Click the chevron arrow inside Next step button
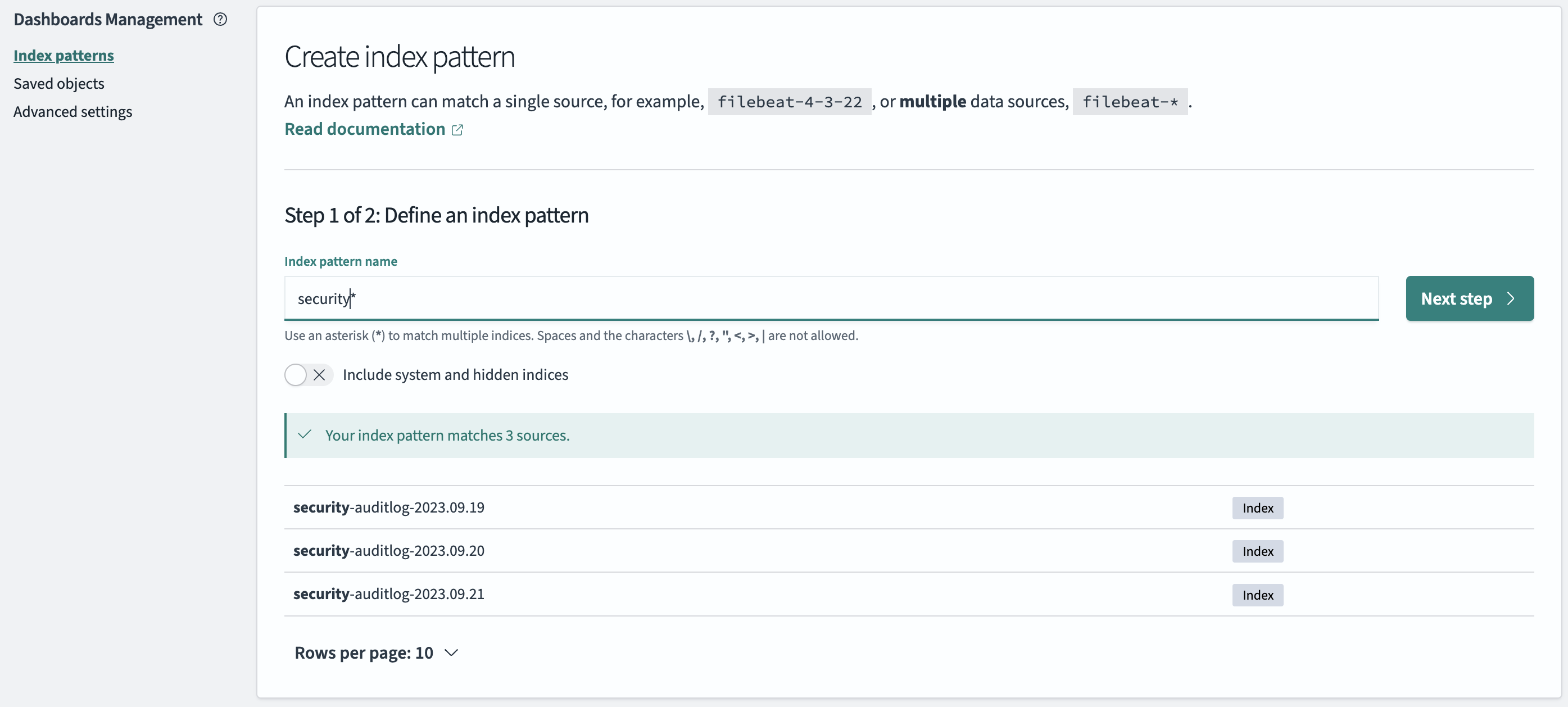Screen dimensions: 1568x707 [x=1511, y=299]
